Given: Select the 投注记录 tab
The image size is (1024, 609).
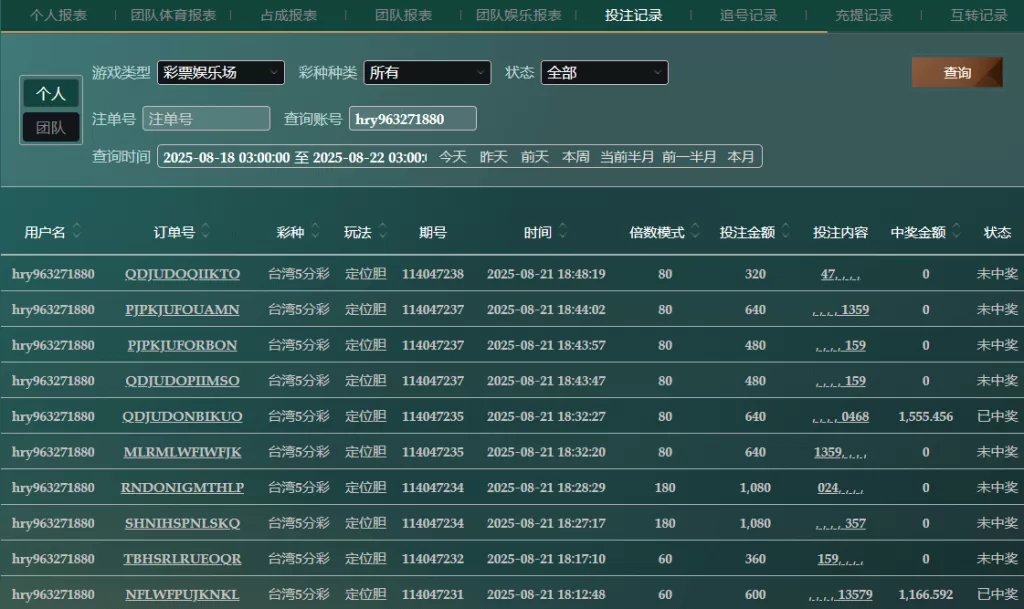Looking at the screenshot, I should [633, 15].
